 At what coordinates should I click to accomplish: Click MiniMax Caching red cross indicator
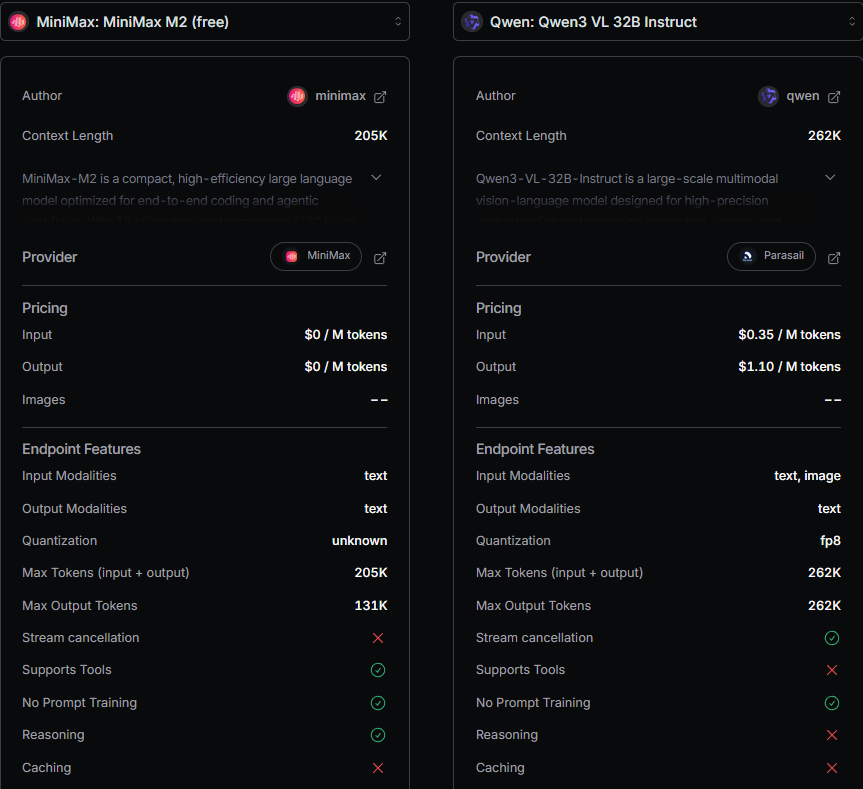coord(378,768)
